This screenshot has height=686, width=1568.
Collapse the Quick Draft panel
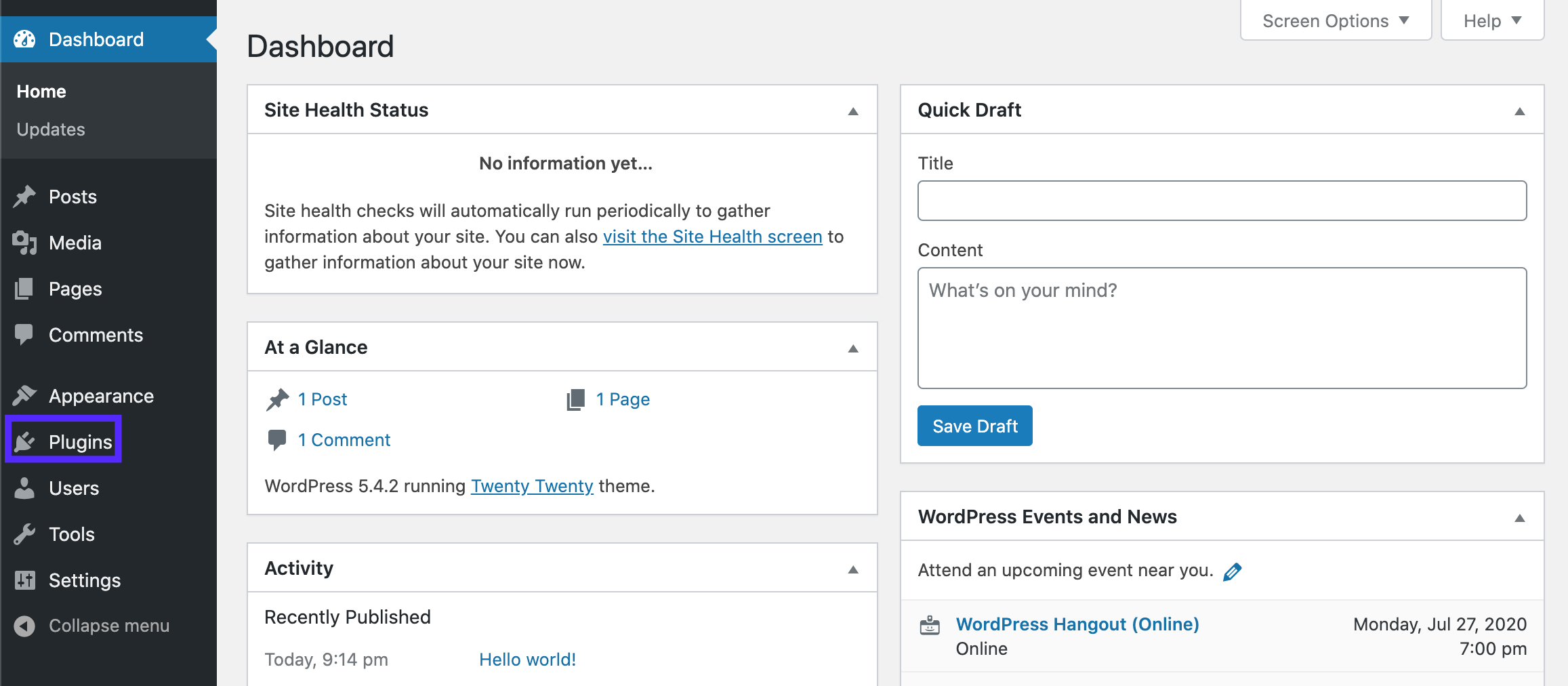1520,110
